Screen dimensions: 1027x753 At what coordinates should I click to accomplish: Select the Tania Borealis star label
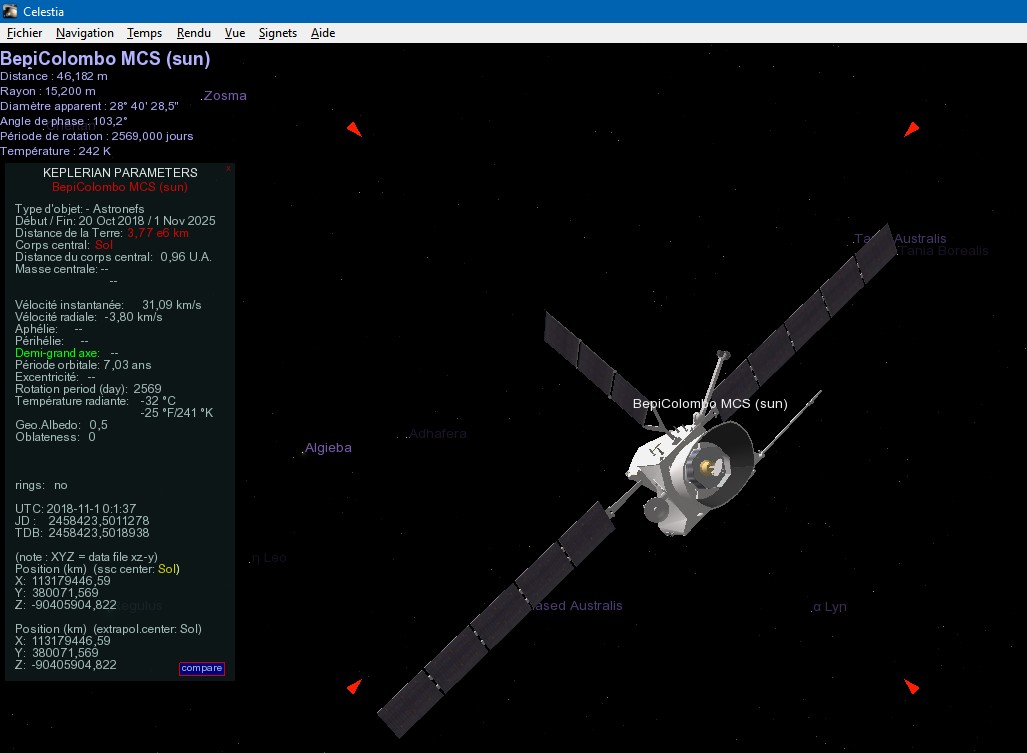[944, 251]
